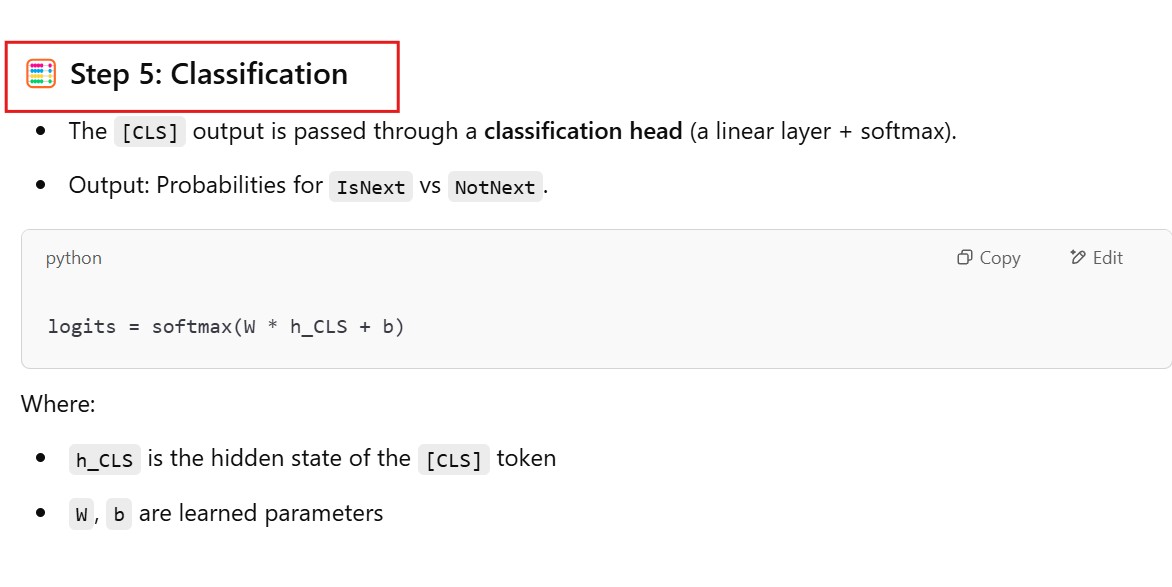The height and width of the screenshot is (587, 1172).
Task: Click the "Step 5: Classification" heading
Action: coord(209,74)
